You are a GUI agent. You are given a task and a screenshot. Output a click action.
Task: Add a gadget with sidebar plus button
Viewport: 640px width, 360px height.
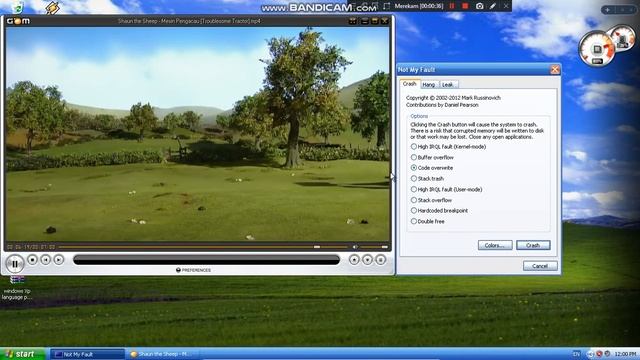(x=607, y=10)
